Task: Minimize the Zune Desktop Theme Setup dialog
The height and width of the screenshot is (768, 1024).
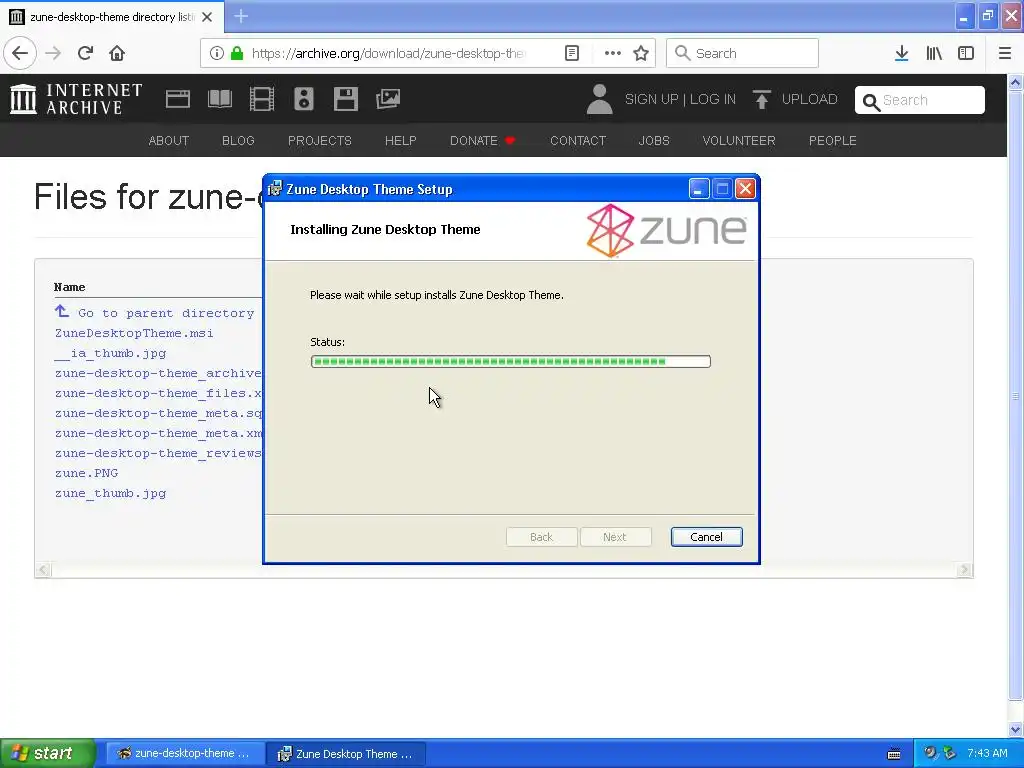Action: (698, 189)
